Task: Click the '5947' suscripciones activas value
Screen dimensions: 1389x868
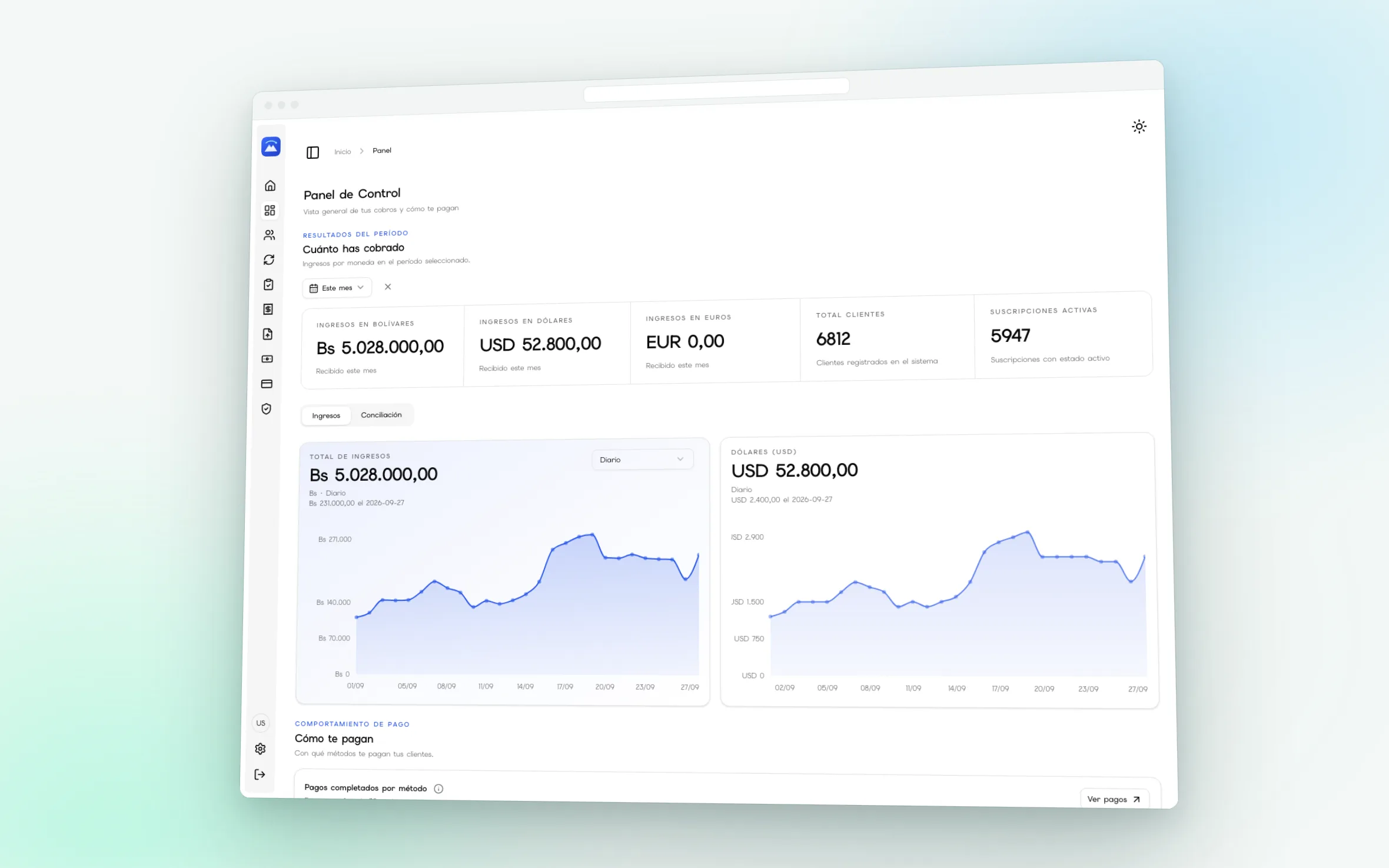Action: point(1011,335)
